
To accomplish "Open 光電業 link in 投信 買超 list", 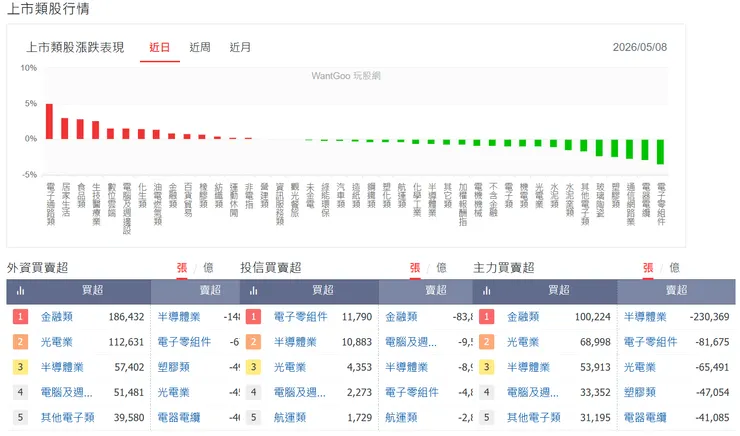I will 290,367.
